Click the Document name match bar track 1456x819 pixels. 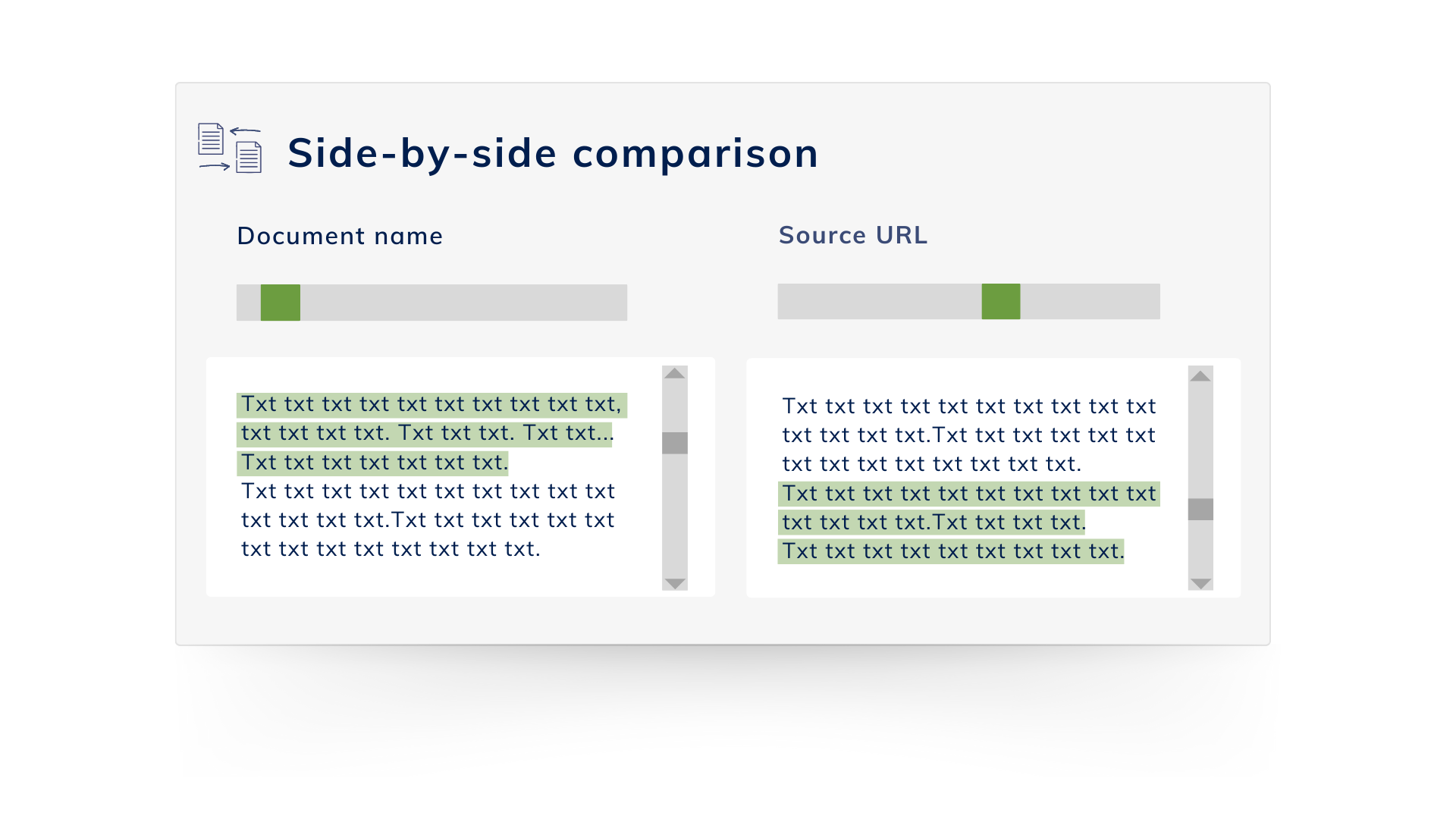click(431, 303)
